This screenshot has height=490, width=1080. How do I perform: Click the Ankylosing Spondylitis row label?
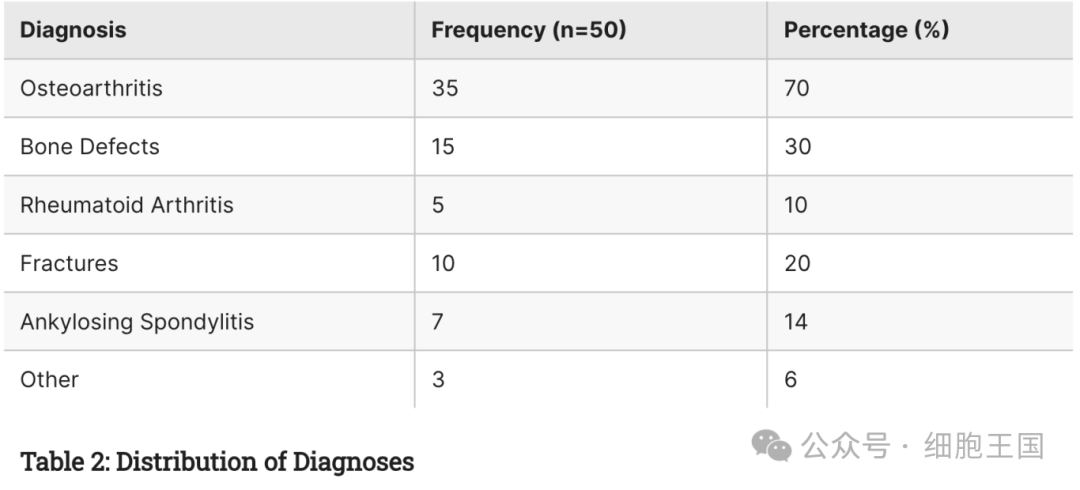point(137,322)
